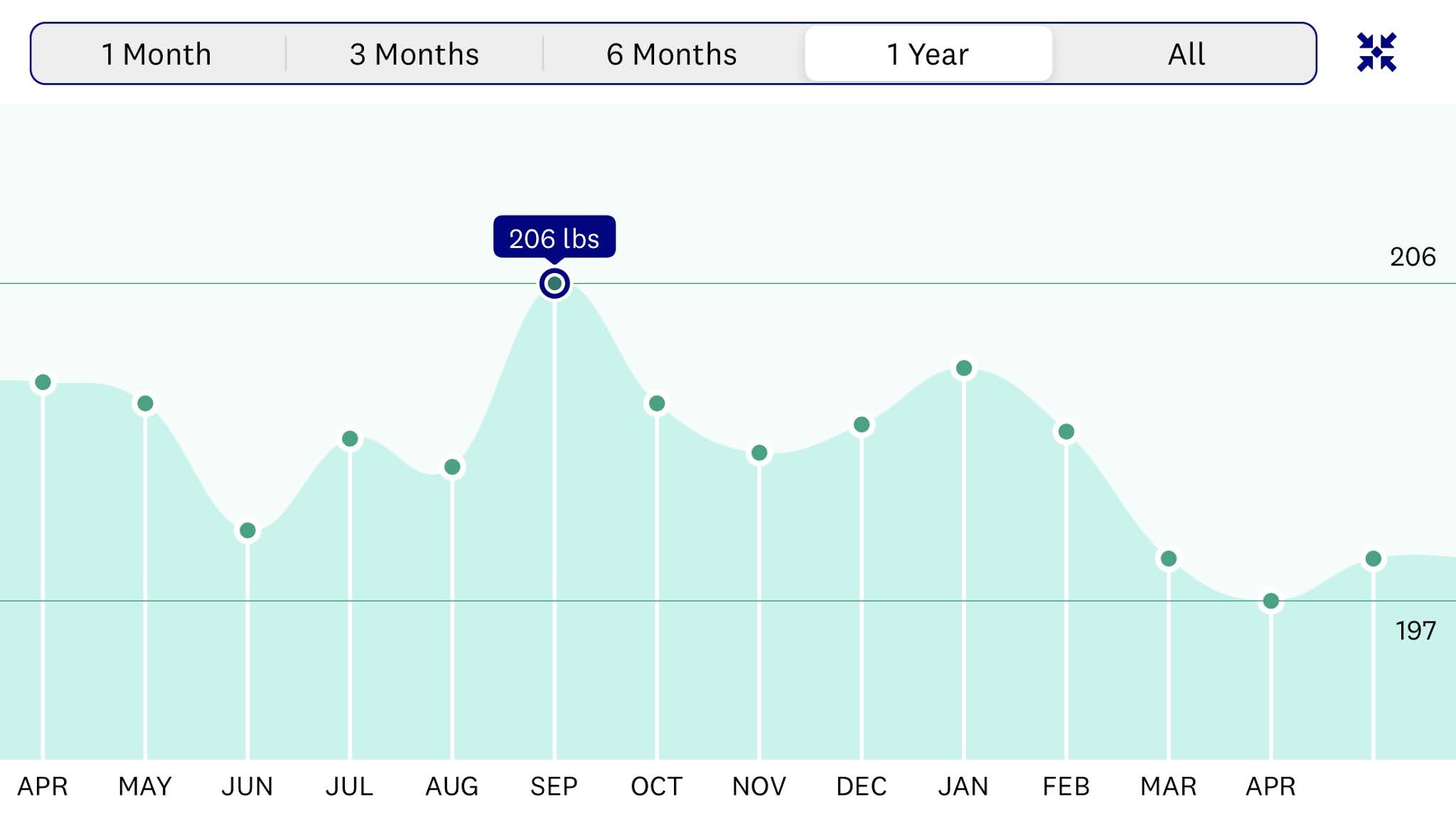
Task: Click the March weight data point
Action: 1169,559
